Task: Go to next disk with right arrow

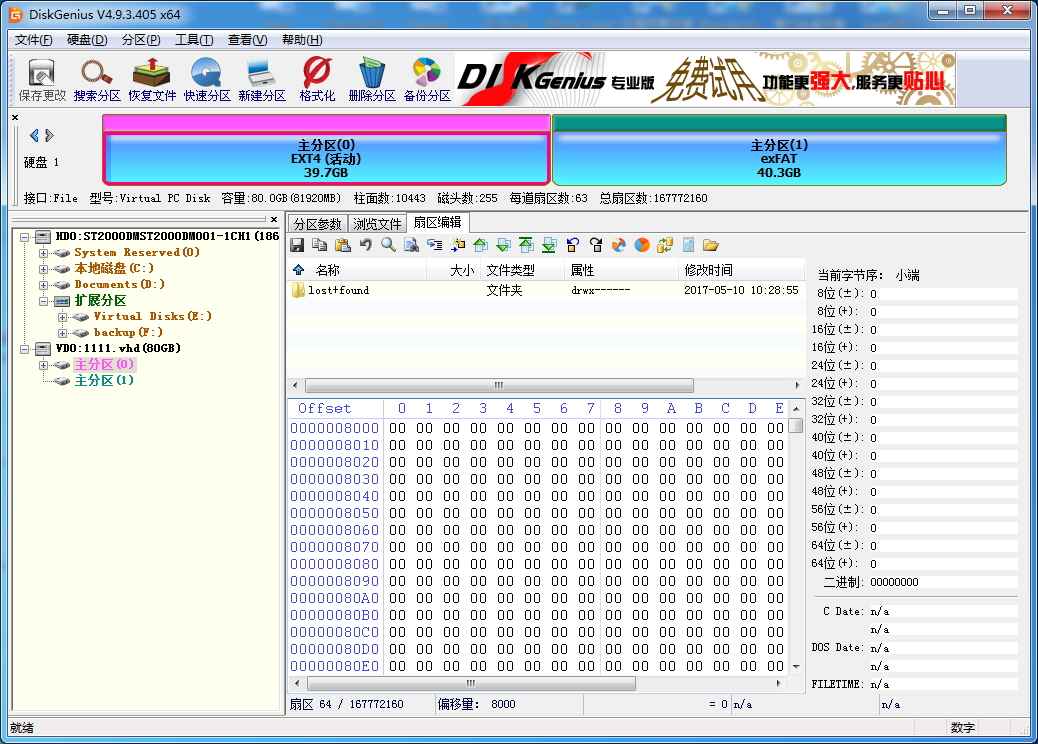Action: click(x=49, y=136)
